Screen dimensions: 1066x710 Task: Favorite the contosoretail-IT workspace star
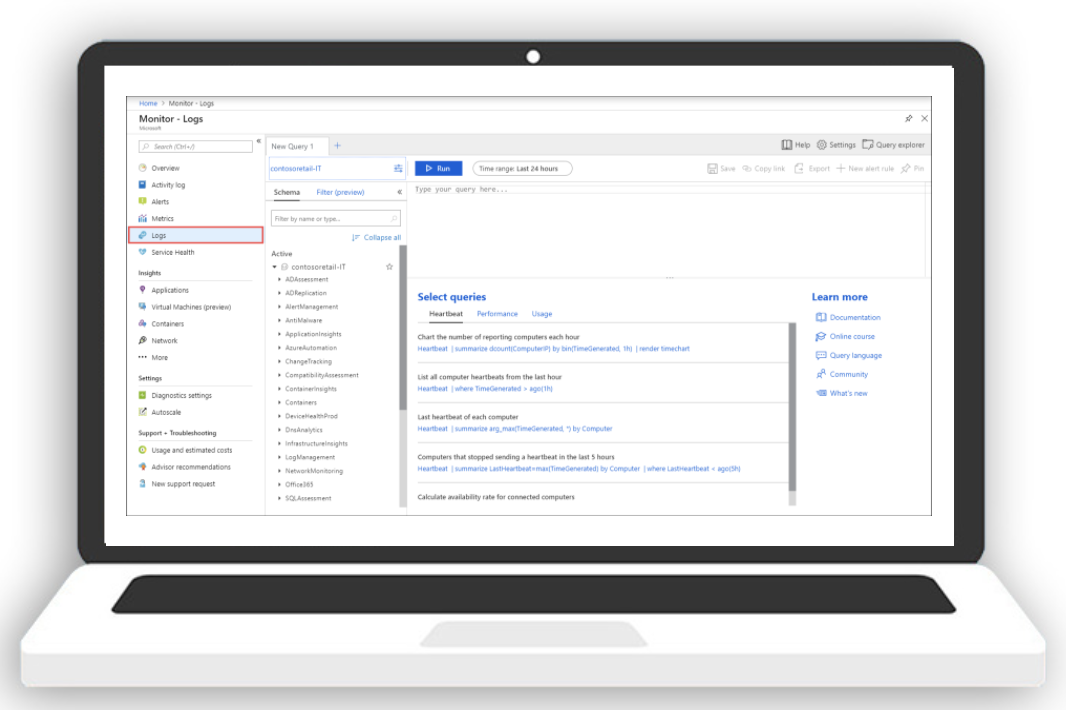tap(390, 267)
